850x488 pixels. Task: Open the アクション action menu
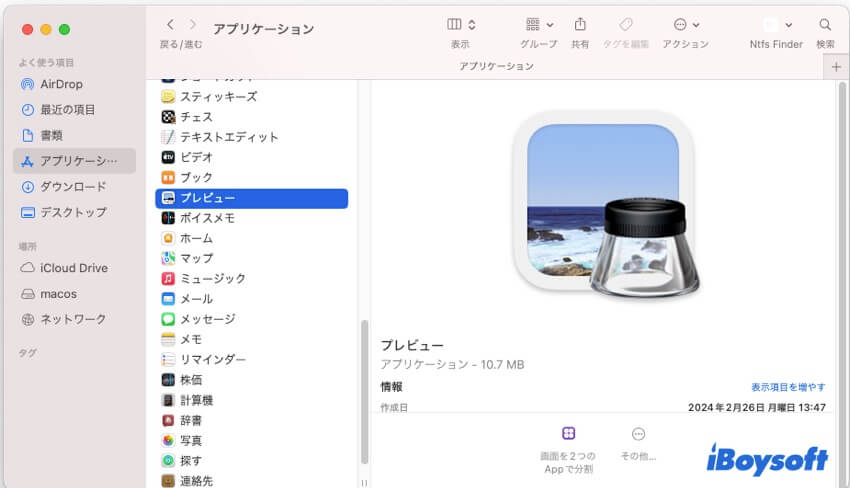click(686, 24)
